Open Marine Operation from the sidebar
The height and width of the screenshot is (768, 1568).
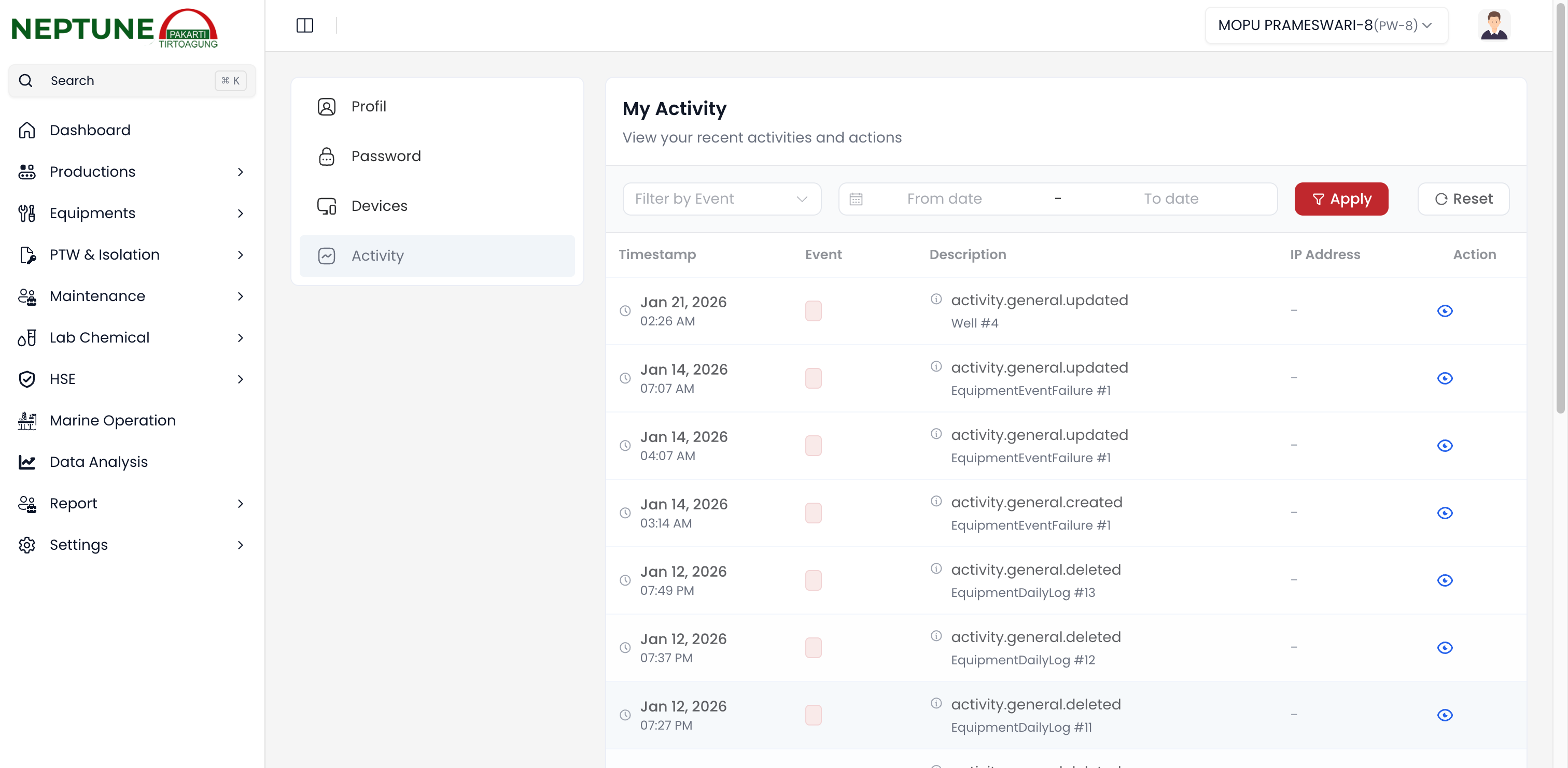[112, 420]
